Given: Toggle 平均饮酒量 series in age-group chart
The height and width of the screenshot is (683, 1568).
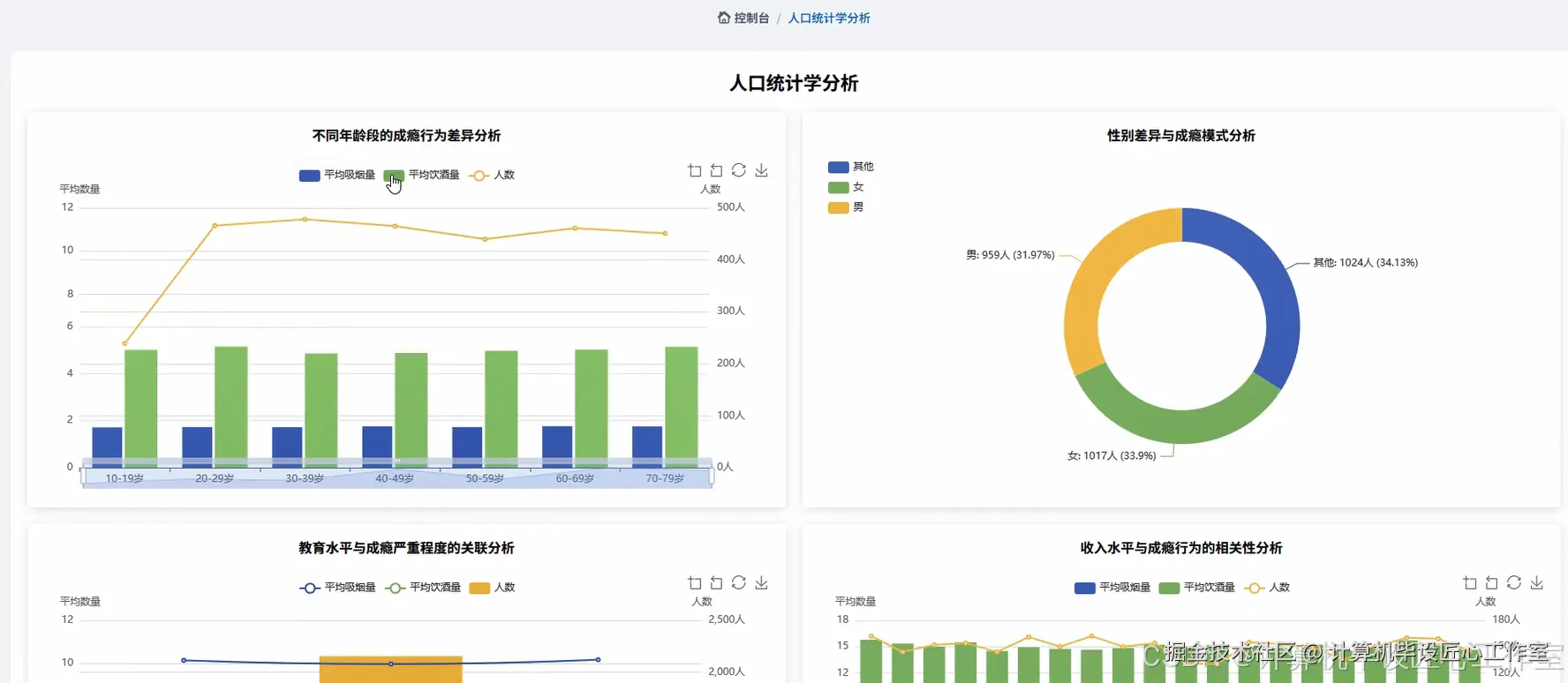Looking at the screenshot, I should click(x=422, y=175).
